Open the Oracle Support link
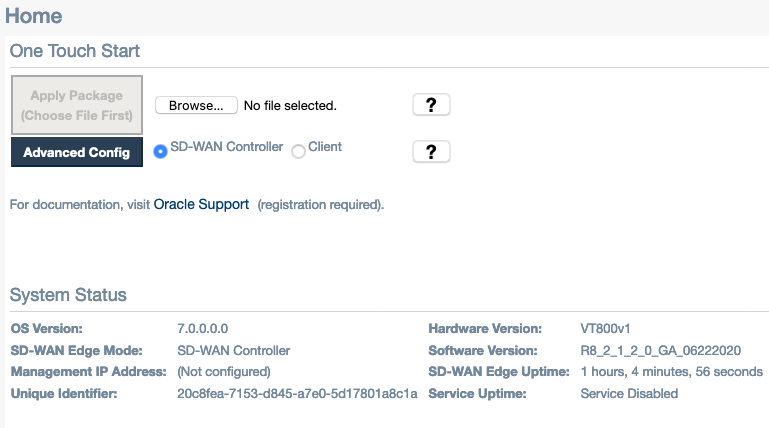Screen dimensions: 769x428 [201, 204]
